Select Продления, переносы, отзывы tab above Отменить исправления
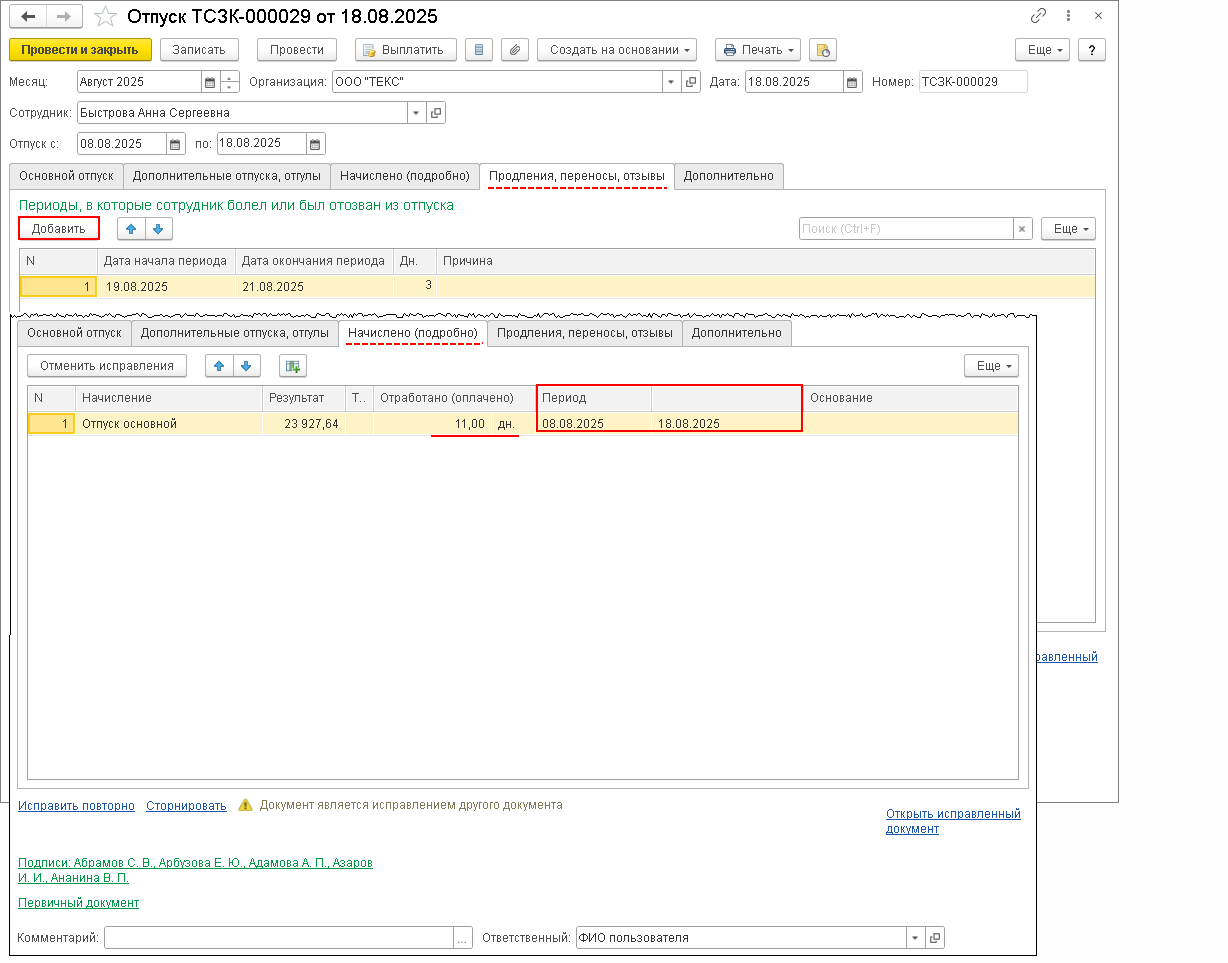 [x=585, y=333]
